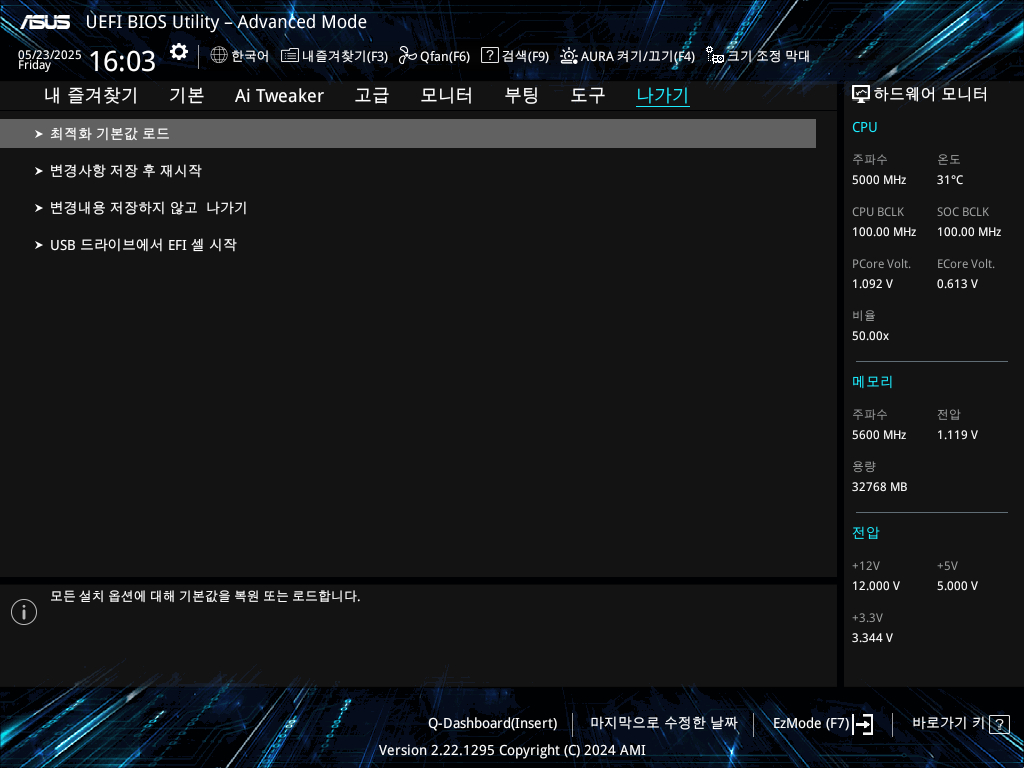1024x768 pixels.
Task: Click the info icon in help panel
Action: pyautogui.click(x=24, y=612)
